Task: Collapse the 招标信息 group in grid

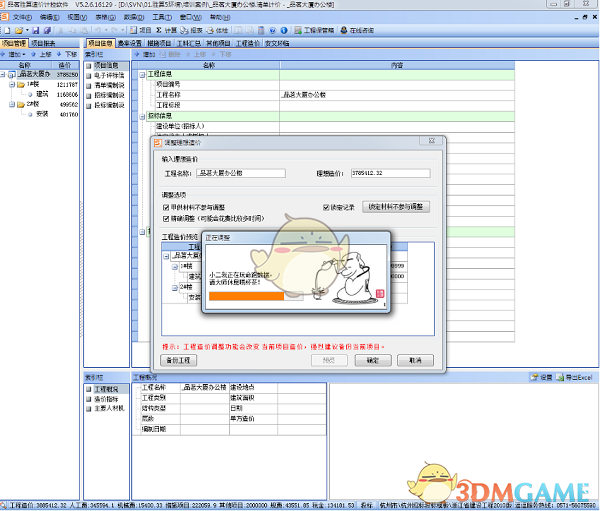Action: point(142,116)
